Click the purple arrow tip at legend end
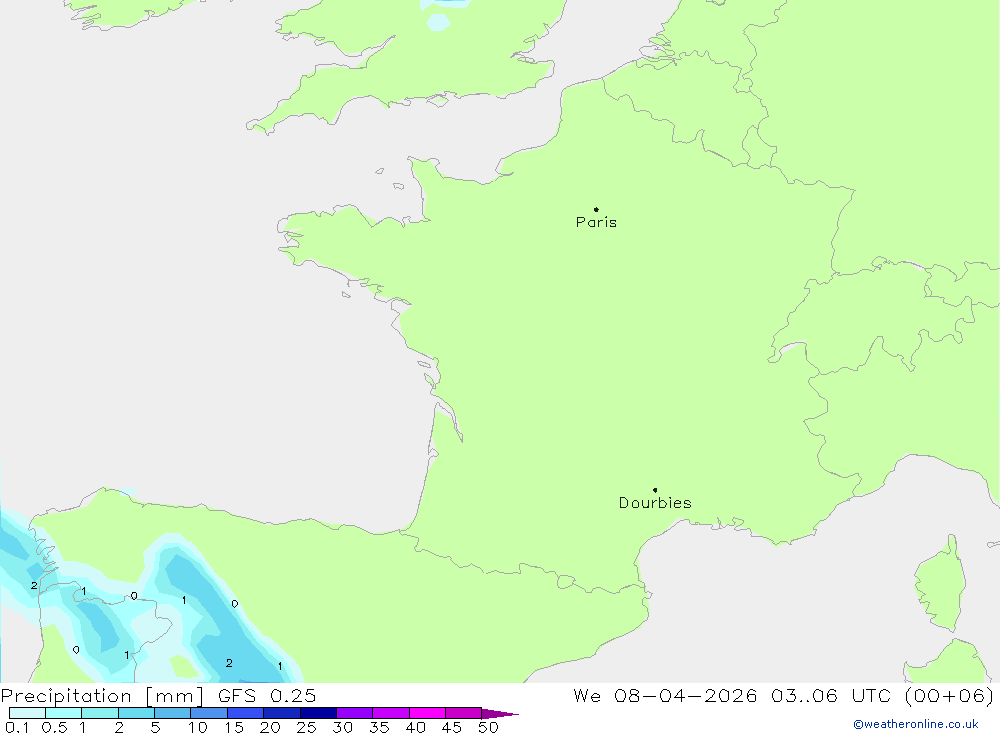Image resolution: width=1000 pixels, height=733 pixels. (x=499, y=713)
